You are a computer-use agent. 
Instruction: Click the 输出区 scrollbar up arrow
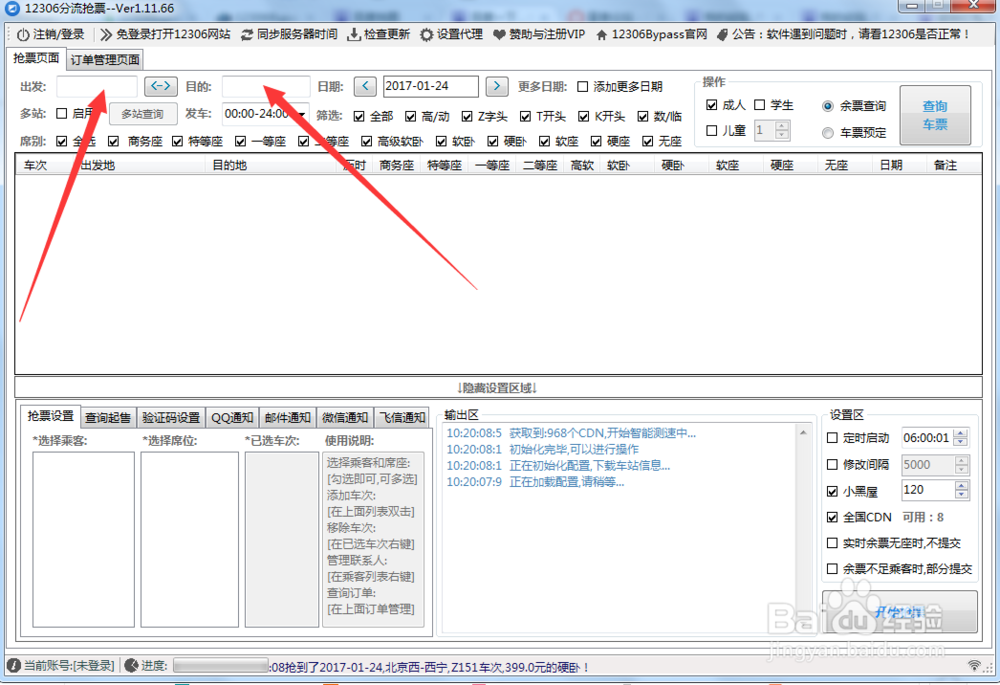[804, 432]
